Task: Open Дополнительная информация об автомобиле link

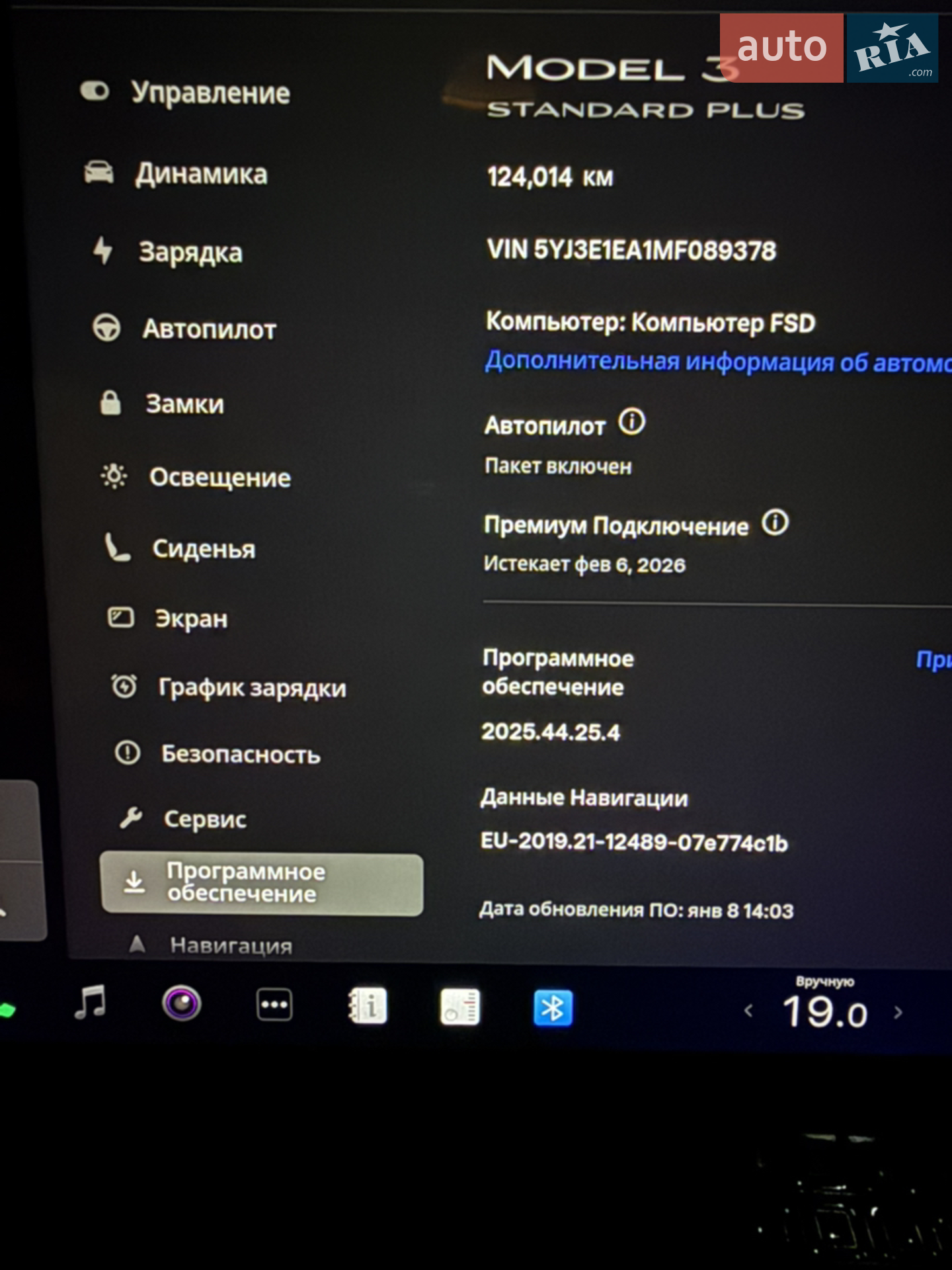Action: (718, 362)
